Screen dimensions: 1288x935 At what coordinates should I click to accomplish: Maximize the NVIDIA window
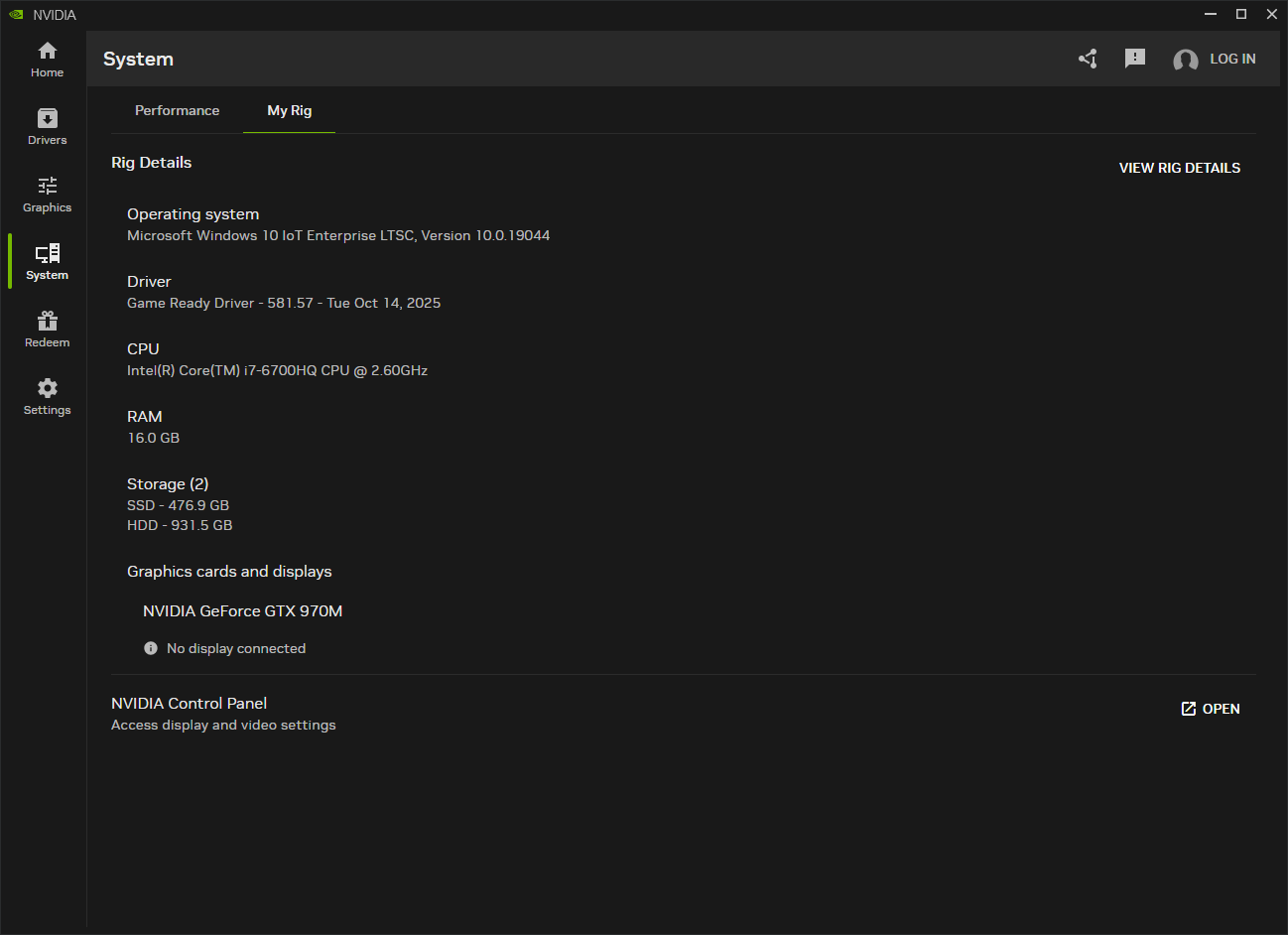coord(1241,14)
